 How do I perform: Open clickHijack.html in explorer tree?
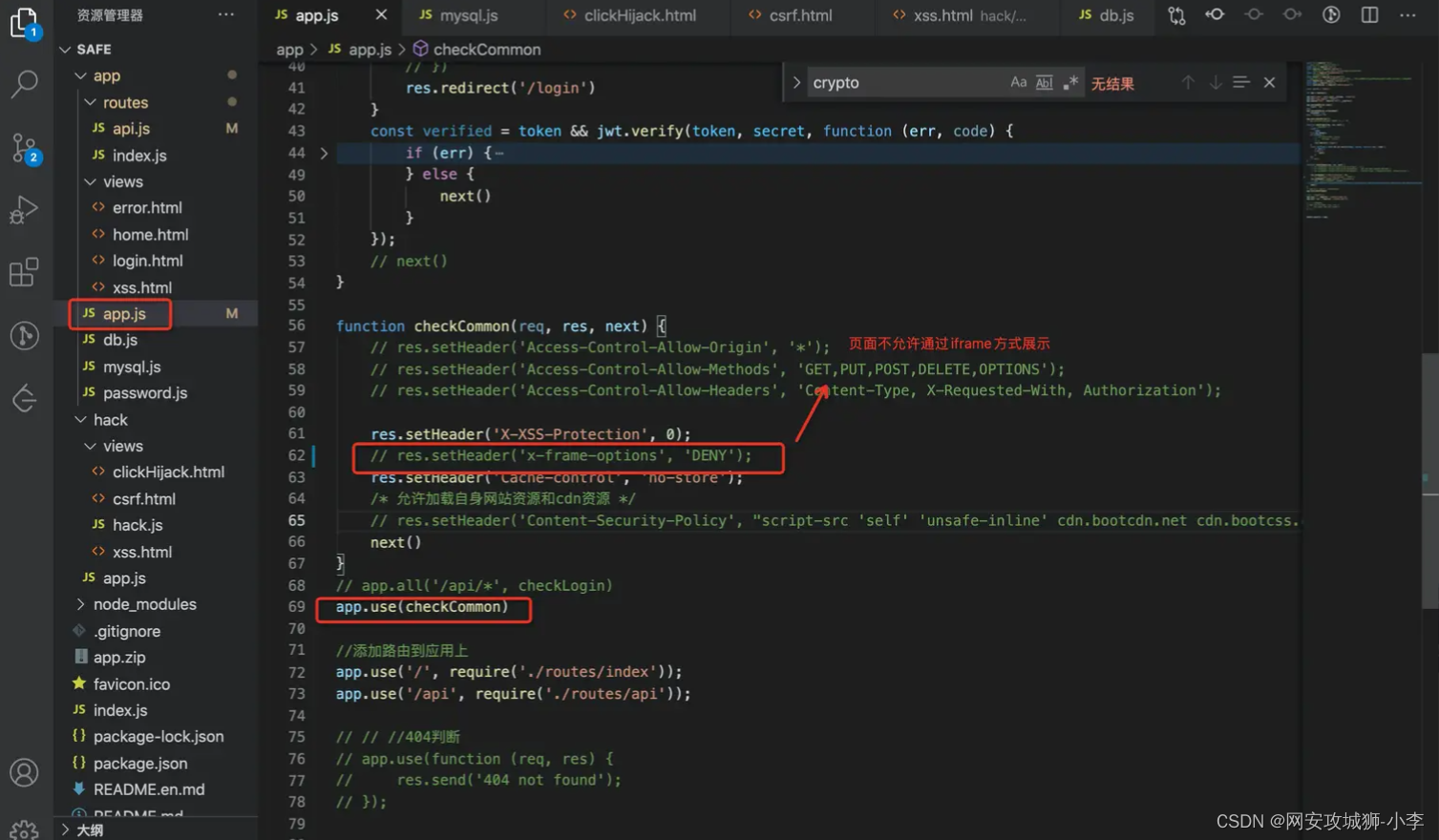(x=168, y=472)
